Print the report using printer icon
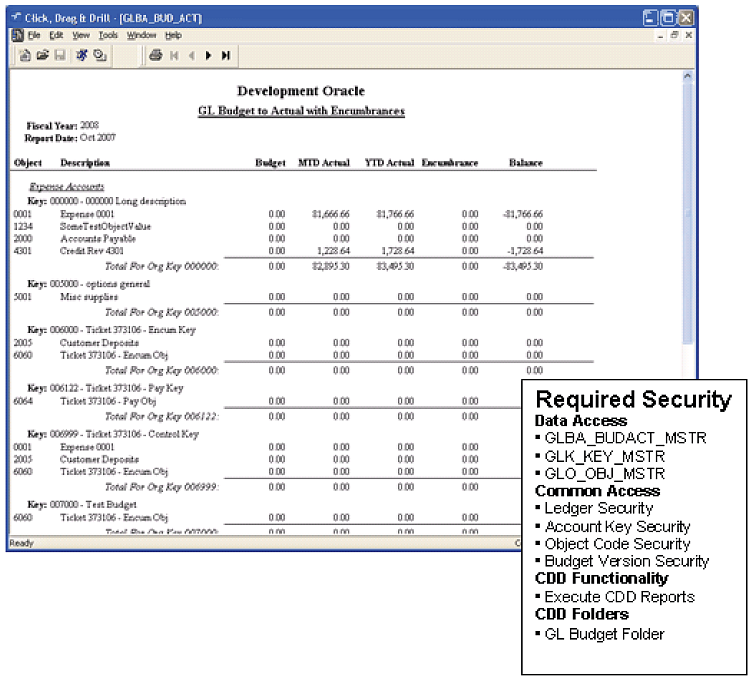This screenshot has height=680, width=751. pyautogui.click(x=156, y=55)
